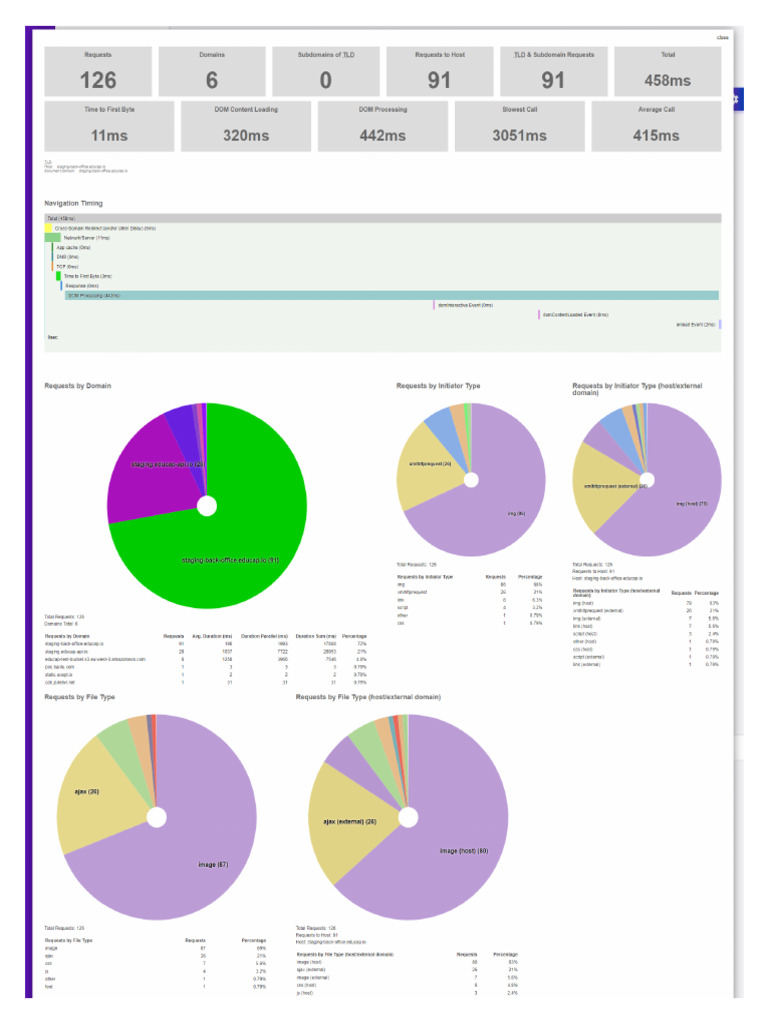Select the img (host) row in host/external table

click(x=646, y=603)
